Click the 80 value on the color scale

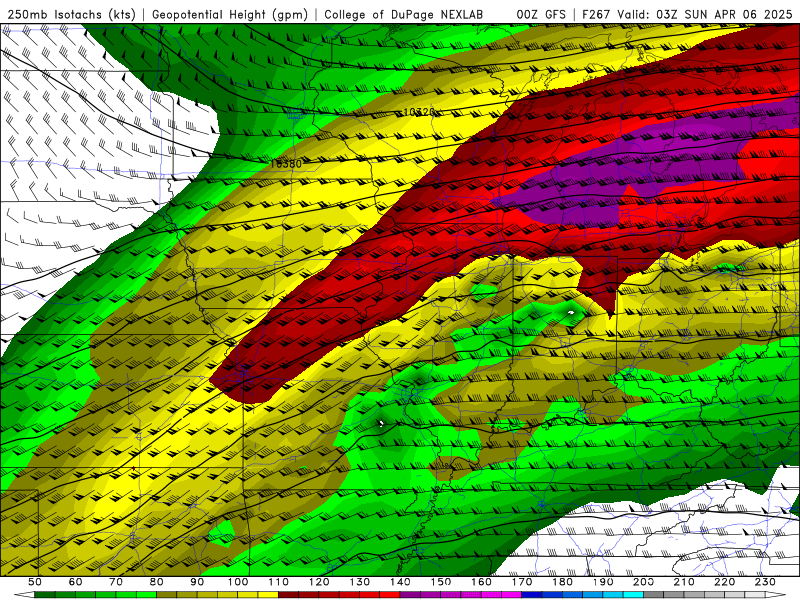click(x=156, y=582)
